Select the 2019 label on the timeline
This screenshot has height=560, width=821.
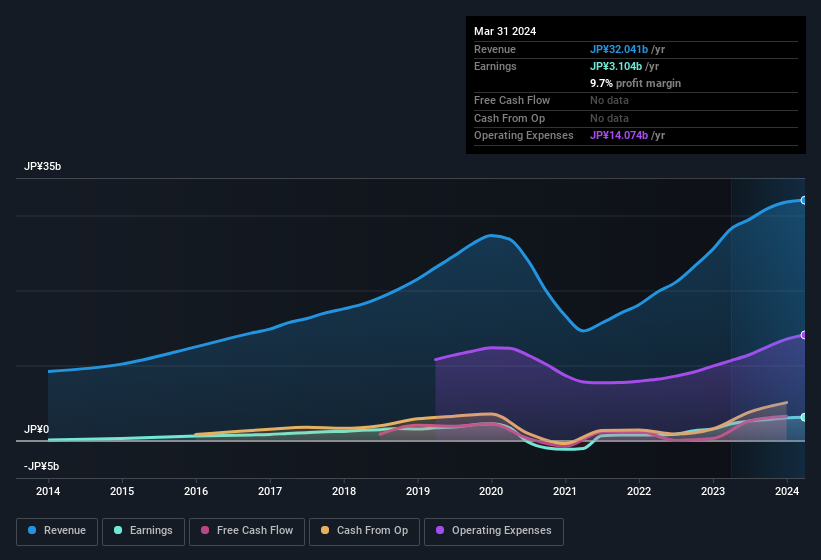click(417, 491)
